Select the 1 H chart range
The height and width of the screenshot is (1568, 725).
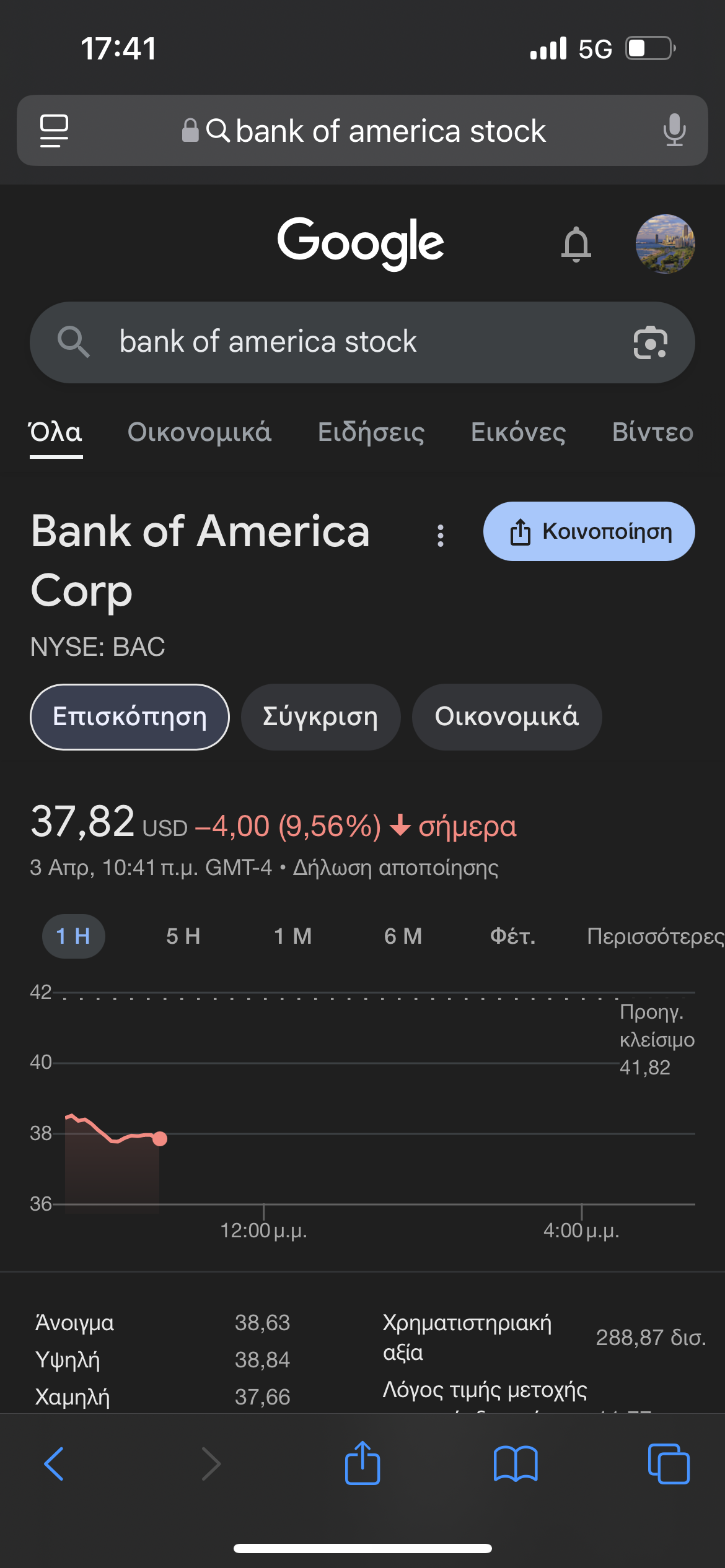point(73,936)
